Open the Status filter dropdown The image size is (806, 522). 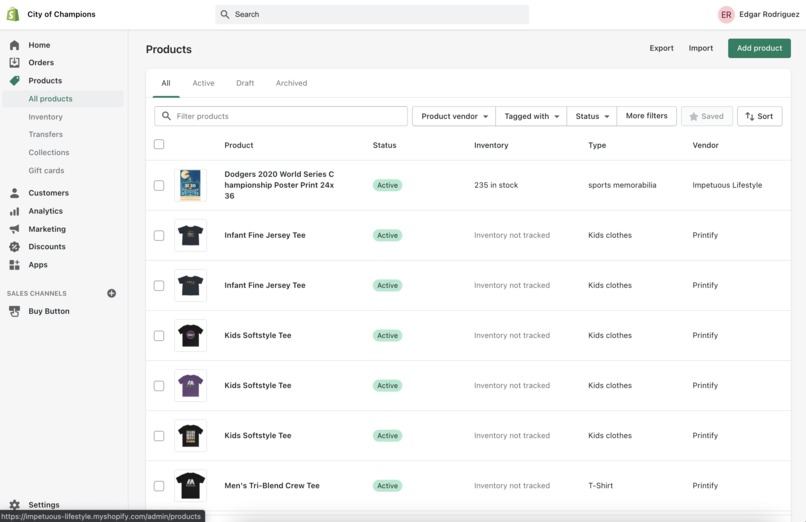click(x=592, y=116)
